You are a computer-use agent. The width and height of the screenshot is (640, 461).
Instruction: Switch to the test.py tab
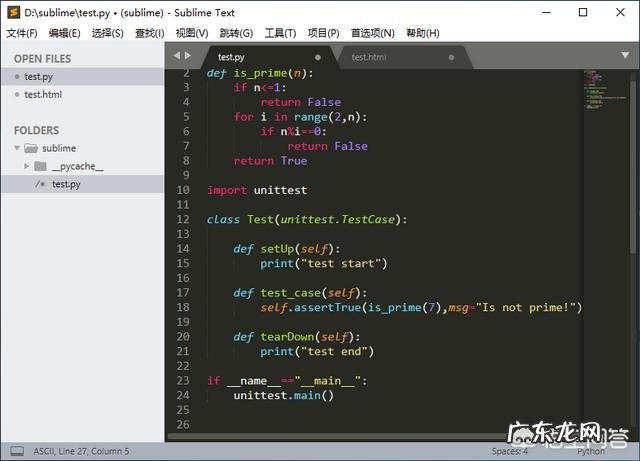[x=269, y=57]
